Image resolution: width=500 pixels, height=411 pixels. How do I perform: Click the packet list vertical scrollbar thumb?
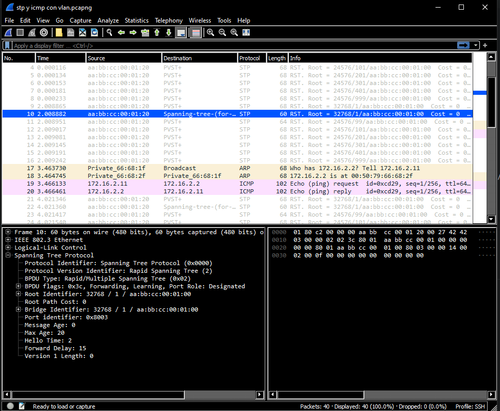click(x=491, y=102)
